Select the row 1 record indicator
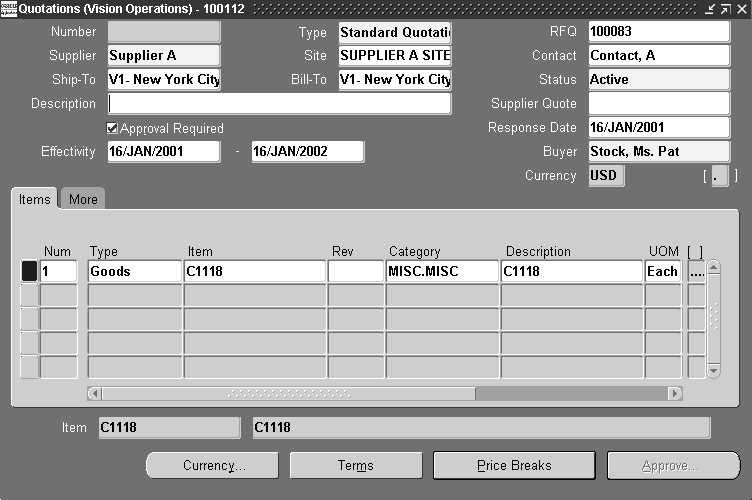This screenshot has height=500, width=752. click(x=29, y=271)
